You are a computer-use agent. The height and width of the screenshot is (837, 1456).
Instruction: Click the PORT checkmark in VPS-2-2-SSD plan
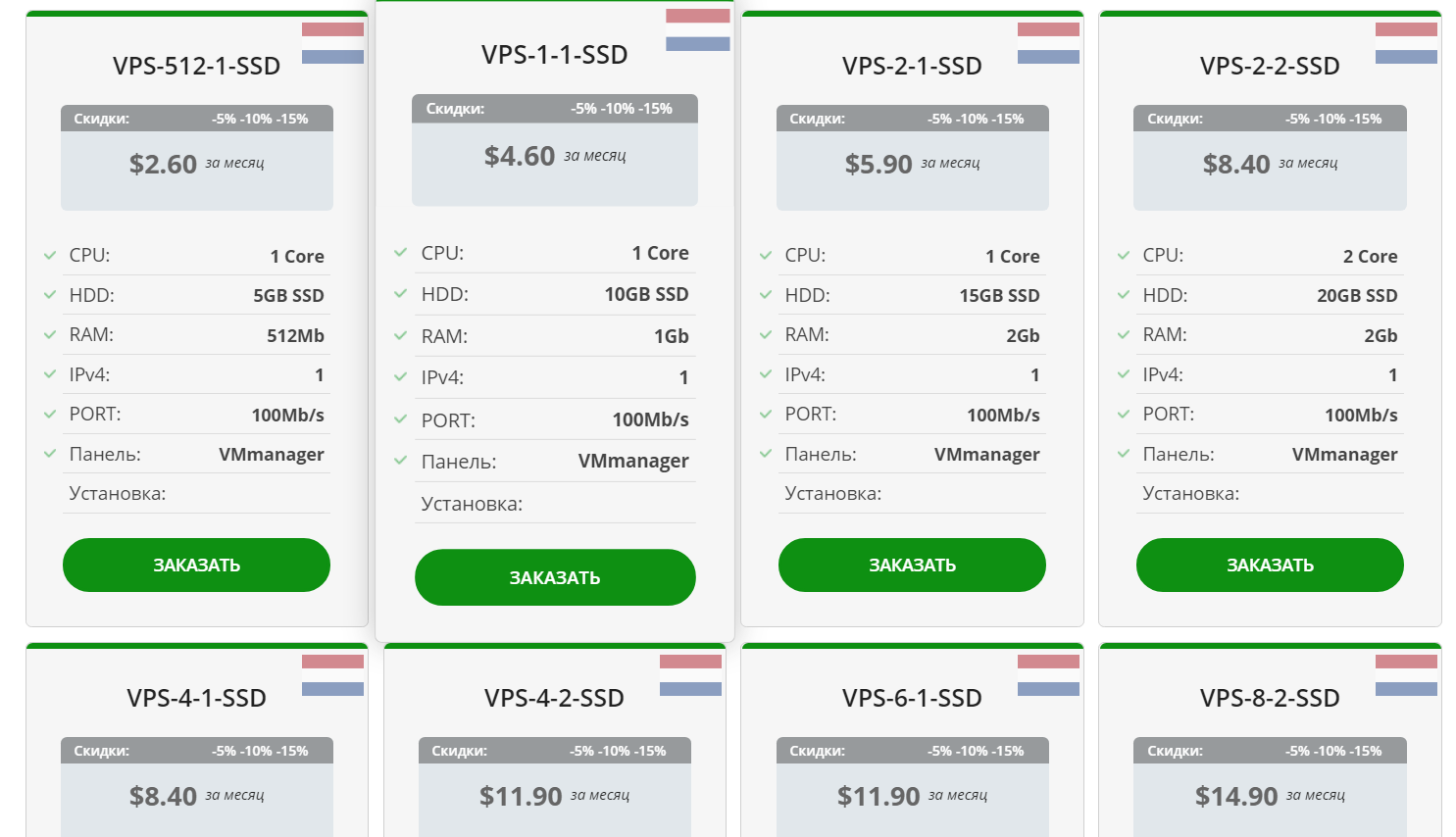click(x=1124, y=415)
